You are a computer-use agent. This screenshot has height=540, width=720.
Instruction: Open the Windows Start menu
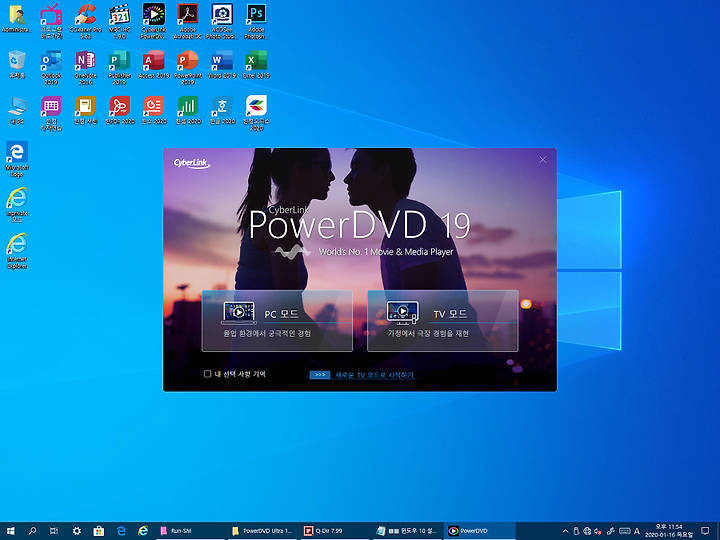(10, 531)
